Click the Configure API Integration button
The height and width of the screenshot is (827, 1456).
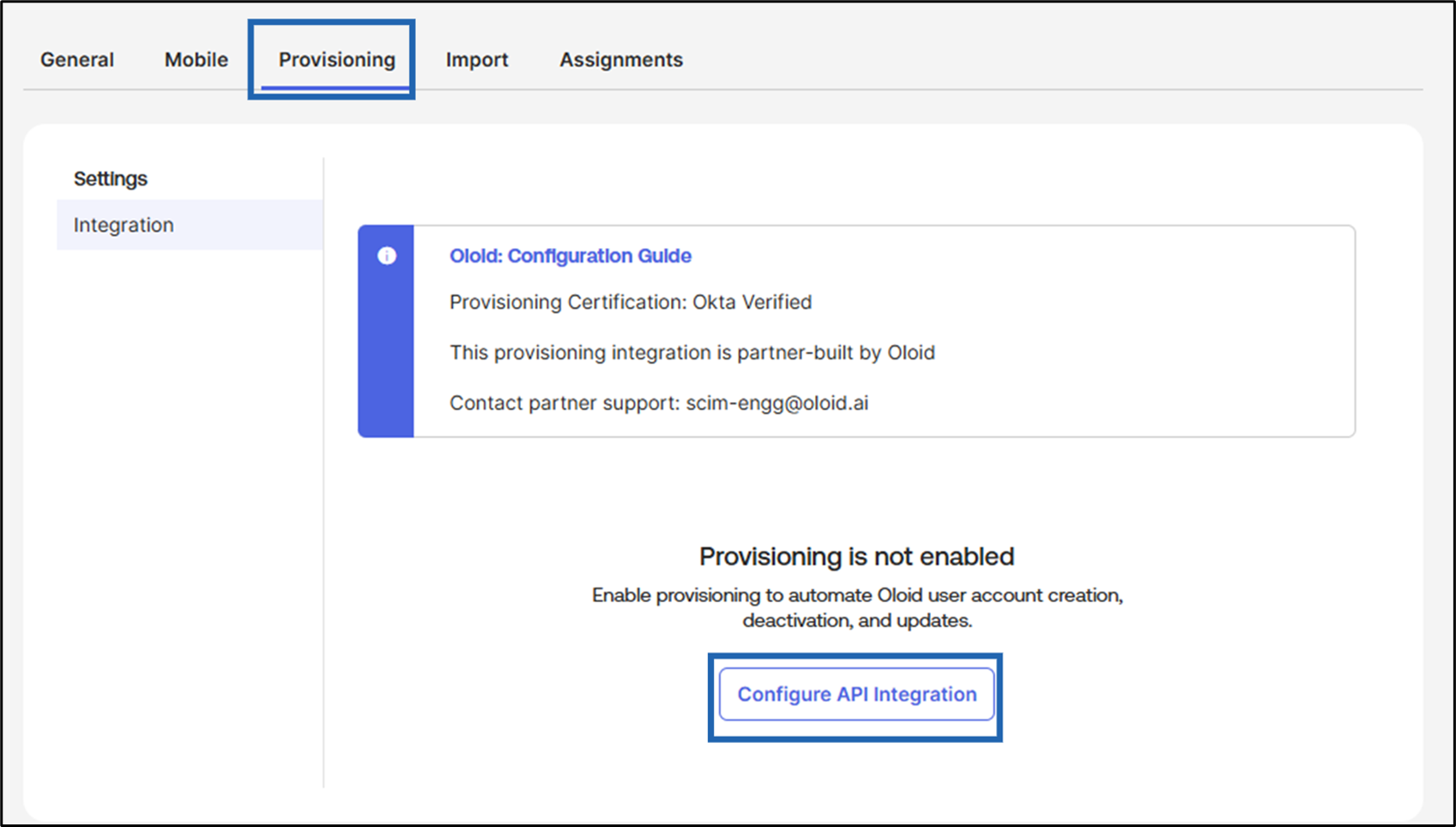click(x=856, y=694)
